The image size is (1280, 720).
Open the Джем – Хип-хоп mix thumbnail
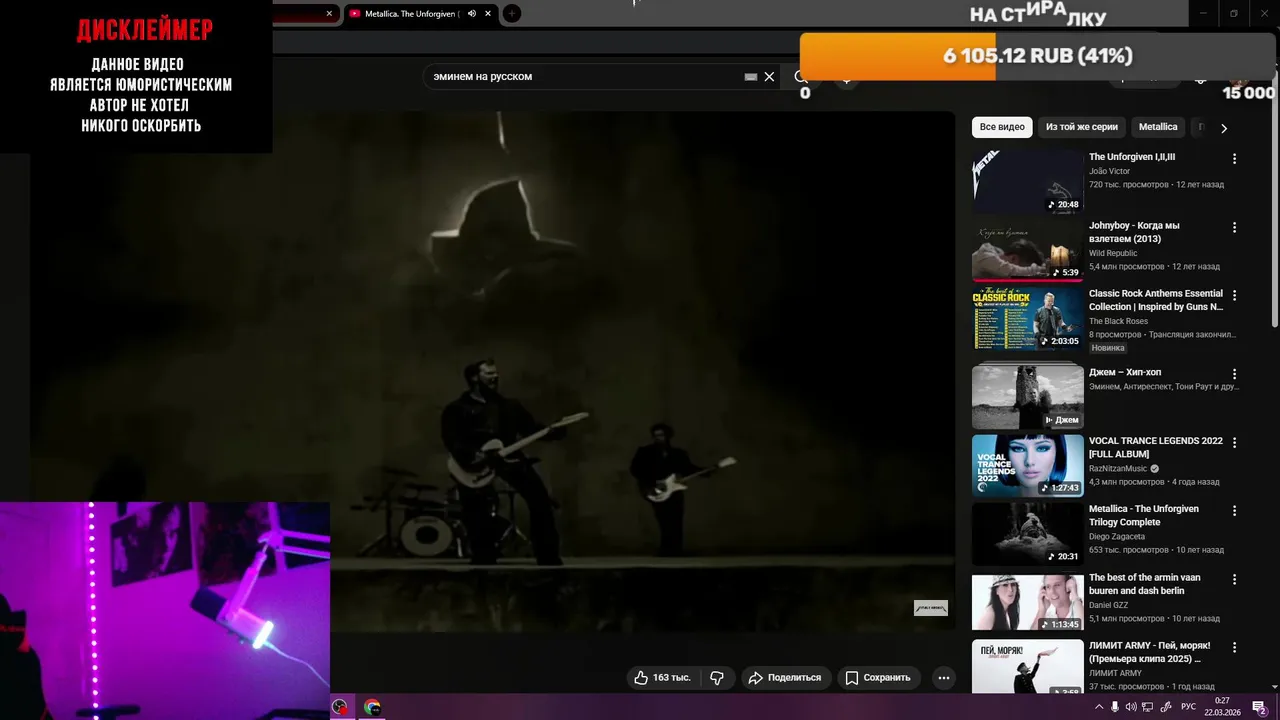(1028, 397)
